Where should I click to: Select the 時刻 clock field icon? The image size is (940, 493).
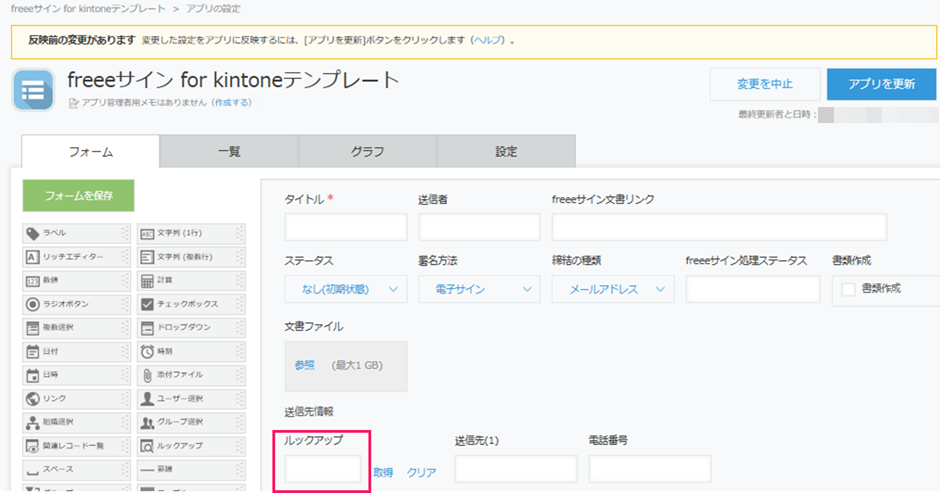point(147,351)
